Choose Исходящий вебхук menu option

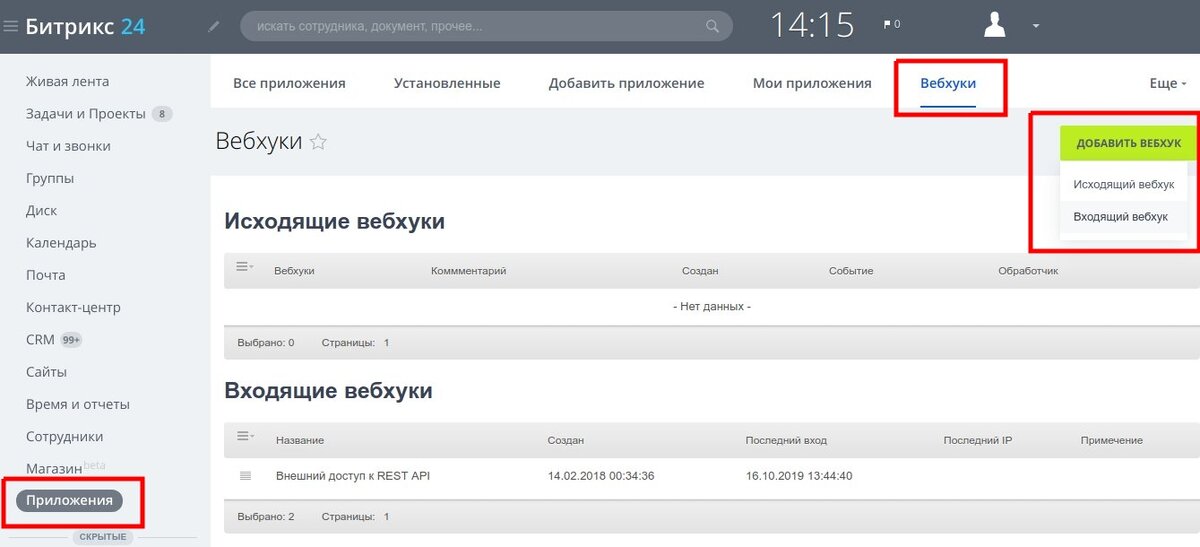point(1123,185)
